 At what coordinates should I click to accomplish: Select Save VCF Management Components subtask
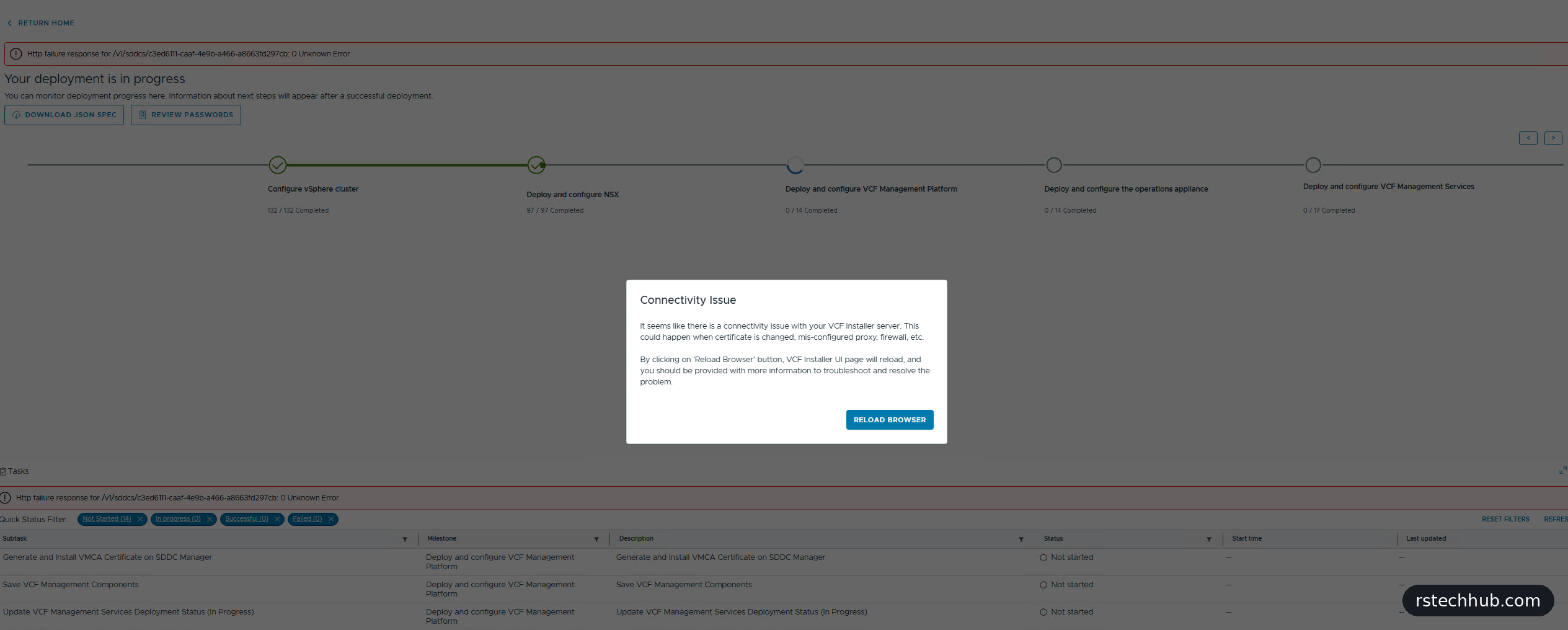click(71, 585)
